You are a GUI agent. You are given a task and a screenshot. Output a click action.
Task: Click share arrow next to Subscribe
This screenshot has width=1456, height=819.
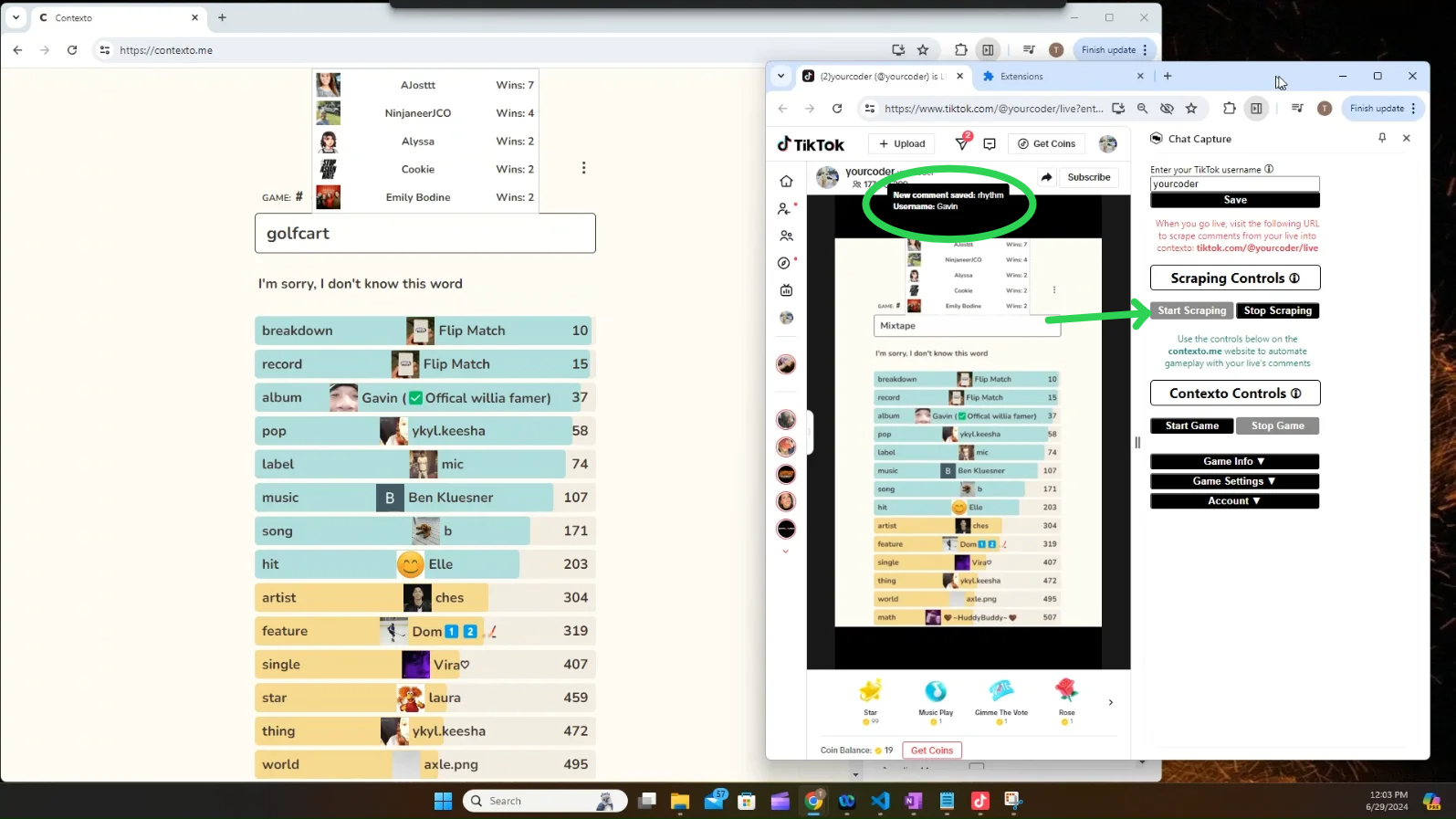pyautogui.click(x=1047, y=177)
